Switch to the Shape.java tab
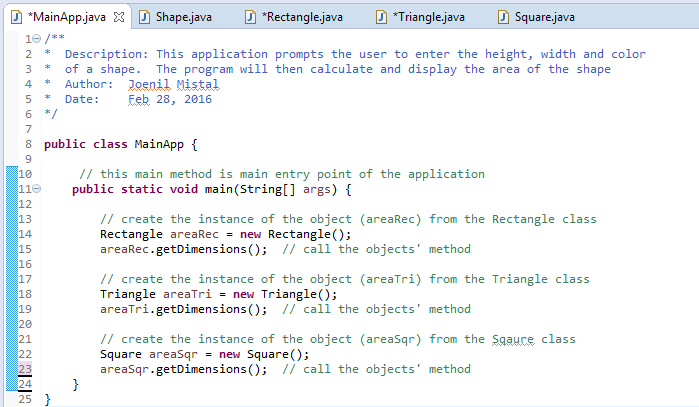This screenshot has height=407, width=699. (182, 17)
